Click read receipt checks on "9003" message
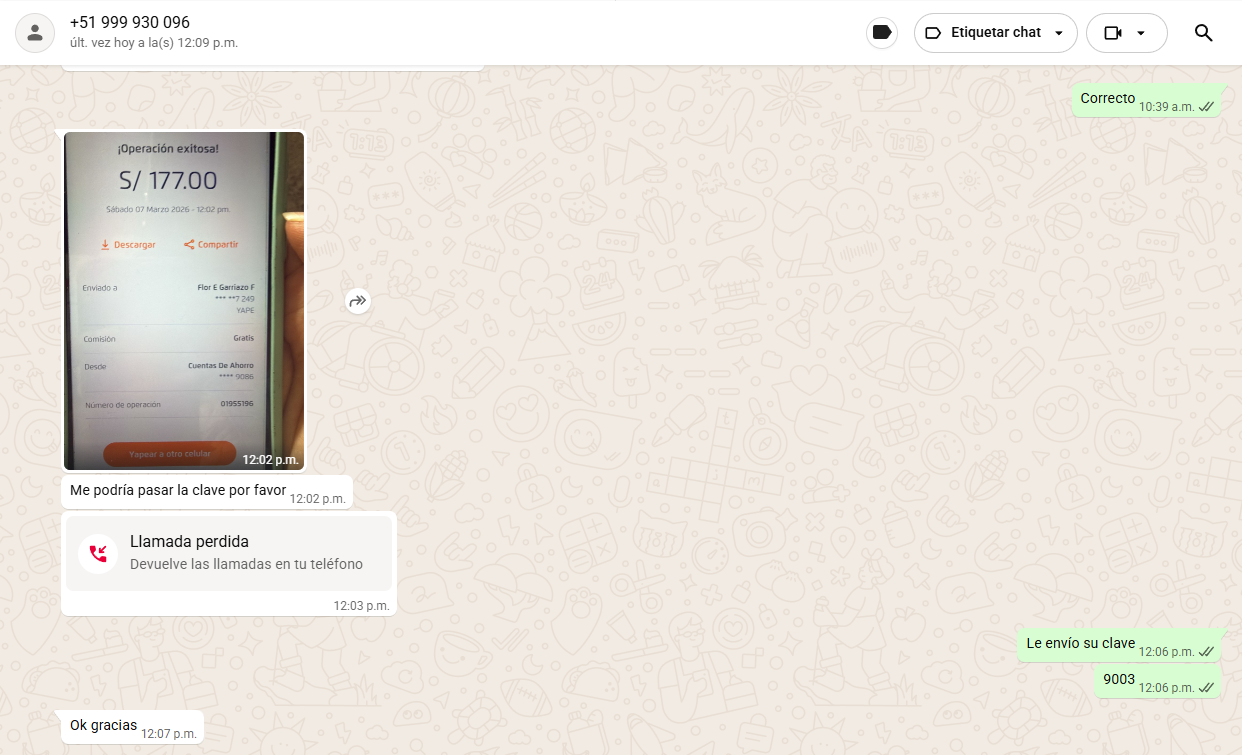Image resolution: width=1242 pixels, height=755 pixels. point(1206,688)
